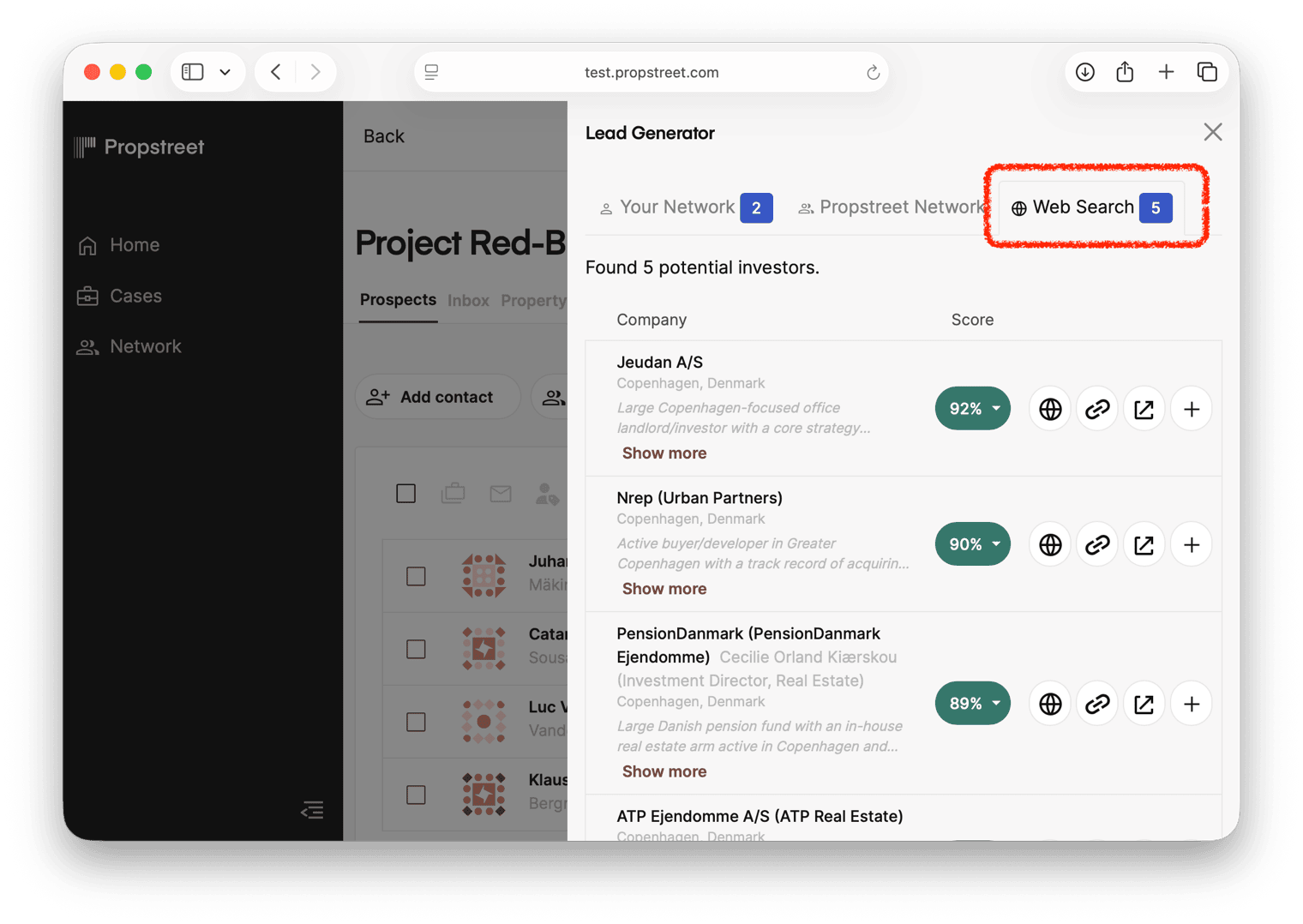Viewport: 1303px width, 924px height.
Task: Click Klaus's avatar thumbnail
Action: pos(483,794)
